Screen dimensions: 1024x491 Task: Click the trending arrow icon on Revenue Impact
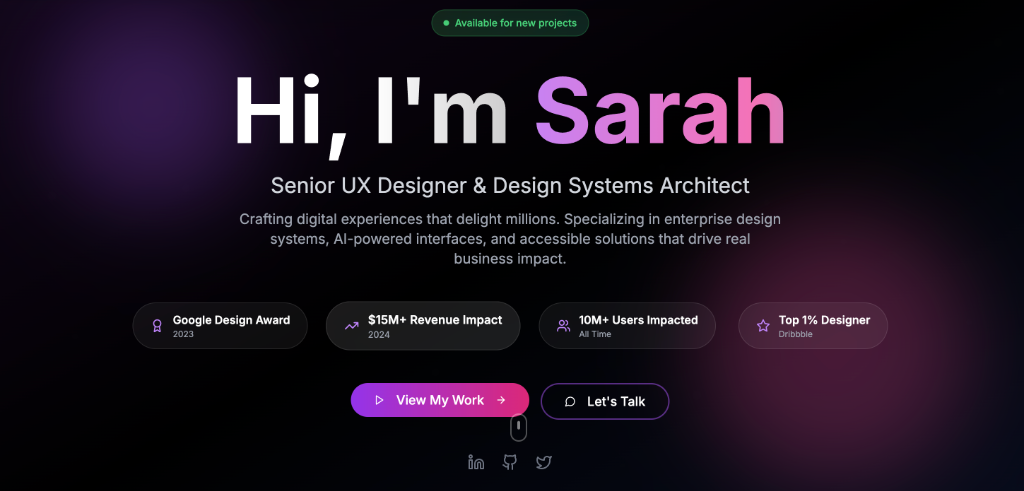tap(352, 326)
